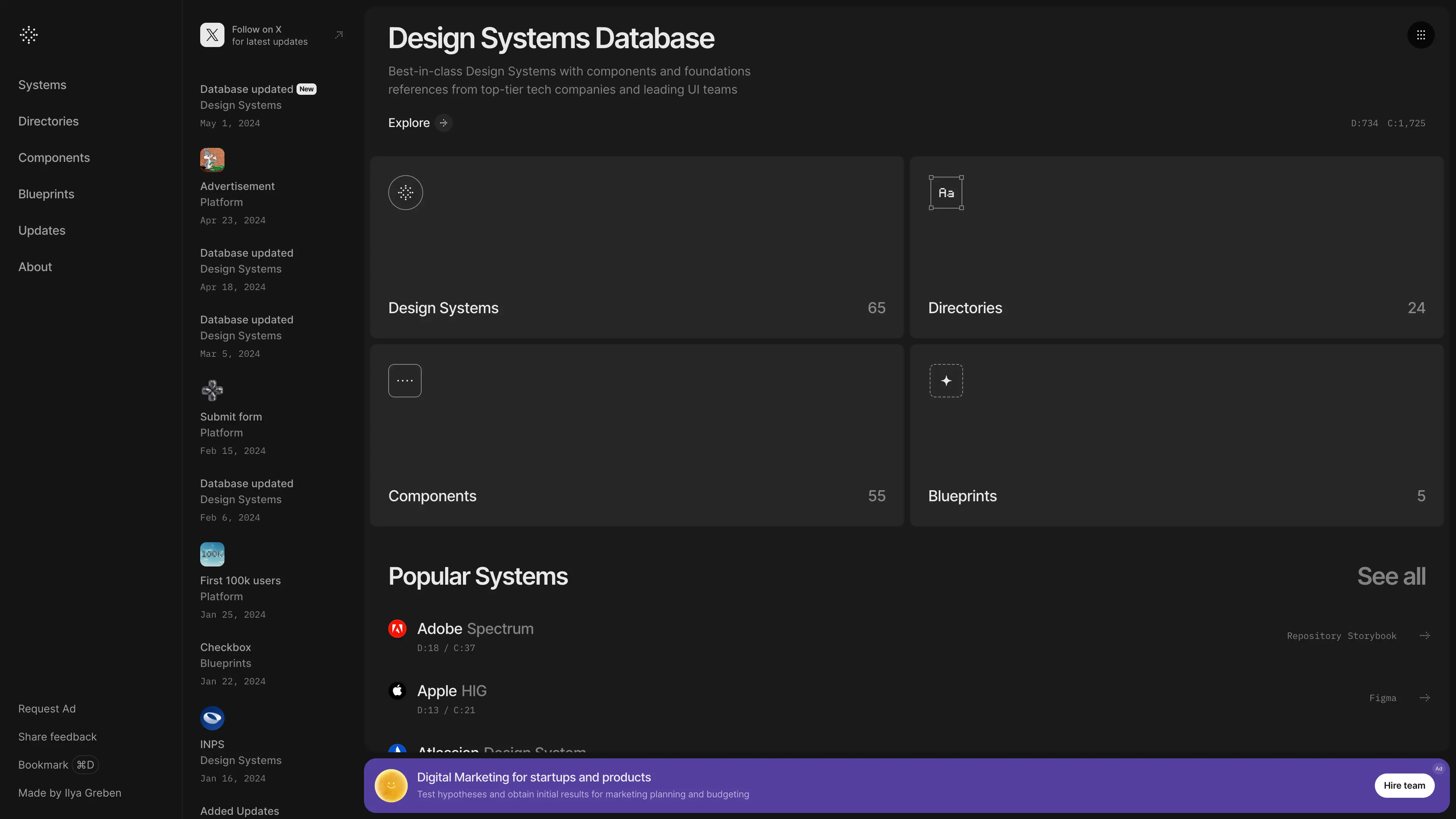Viewport: 1456px width, 819px height.
Task: Click the Request Ad link
Action: [47, 709]
